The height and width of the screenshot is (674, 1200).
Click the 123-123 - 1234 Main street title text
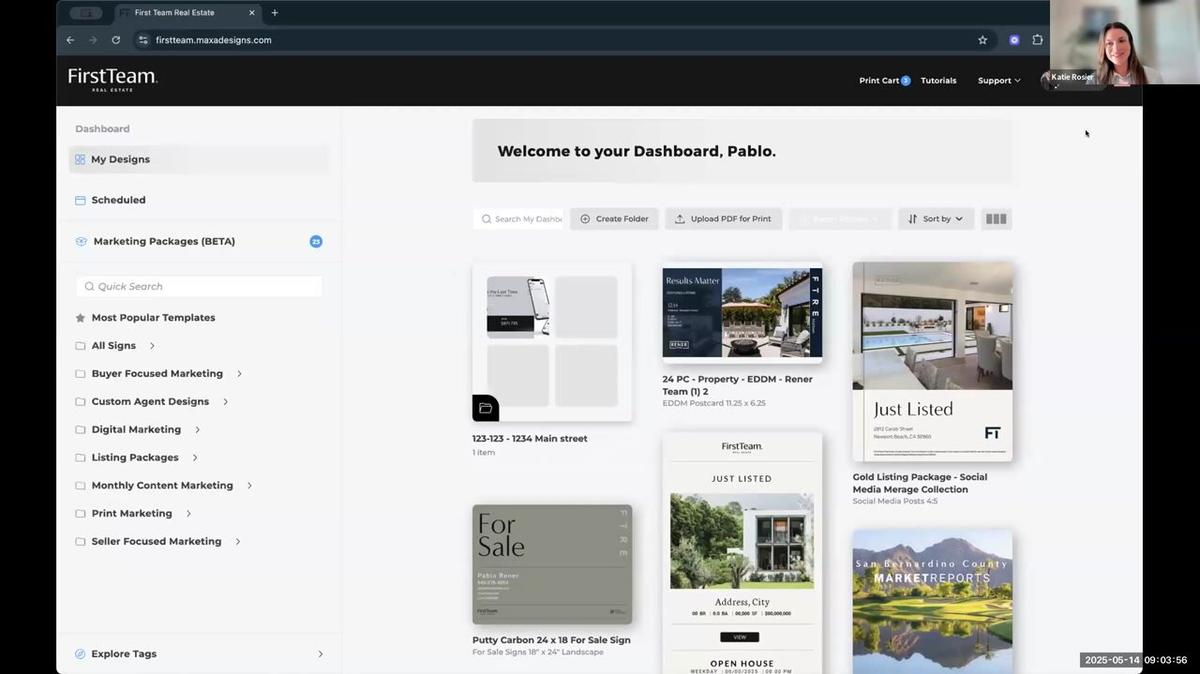coord(530,439)
